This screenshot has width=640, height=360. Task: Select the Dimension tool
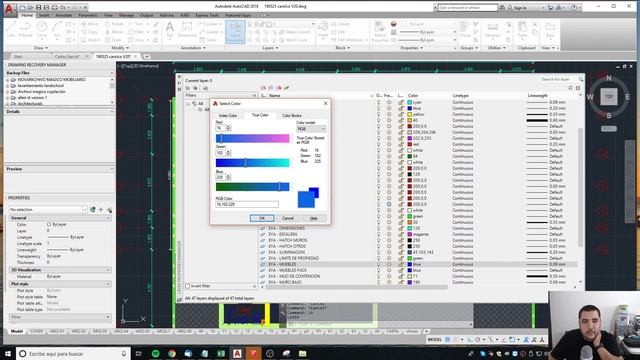[187, 29]
